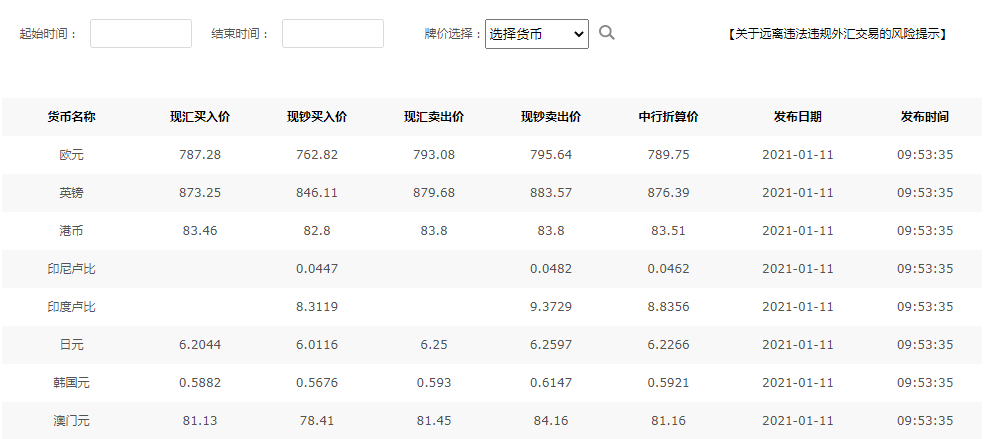Click the value 879.68 in 英镑 row

[434, 193]
